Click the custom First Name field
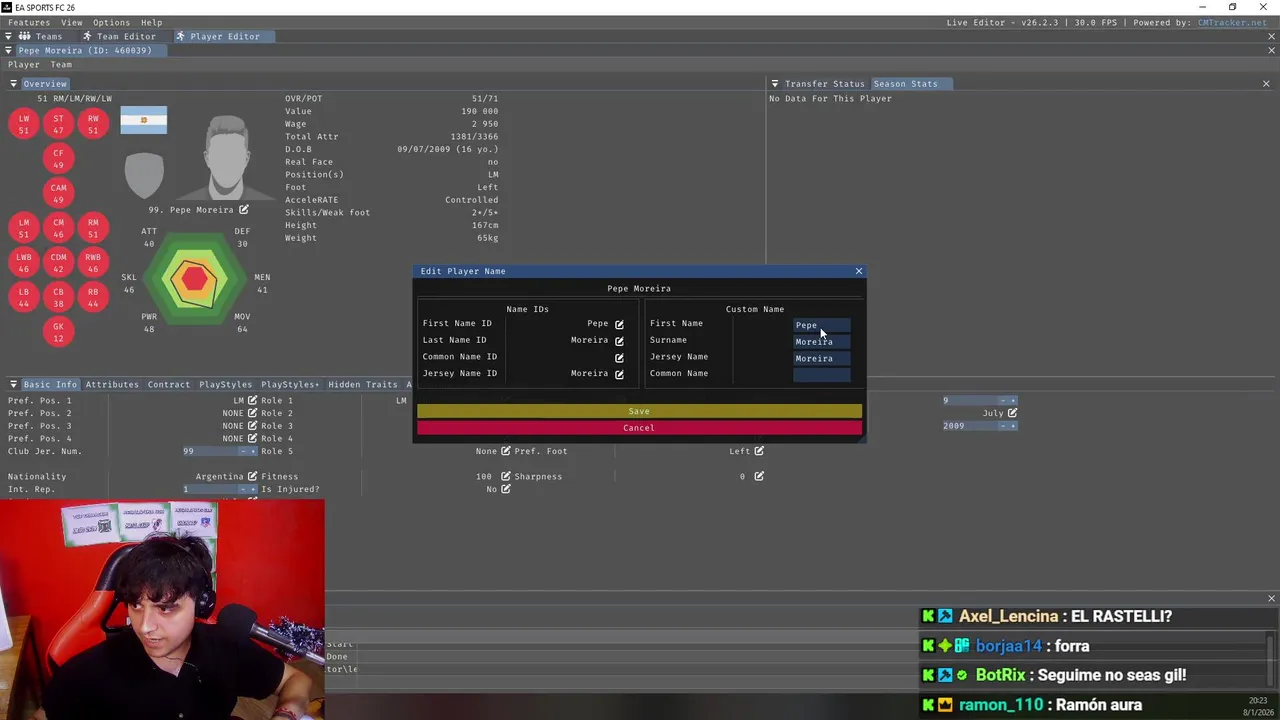1280x720 pixels. pyautogui.click(x=821, y=325)
